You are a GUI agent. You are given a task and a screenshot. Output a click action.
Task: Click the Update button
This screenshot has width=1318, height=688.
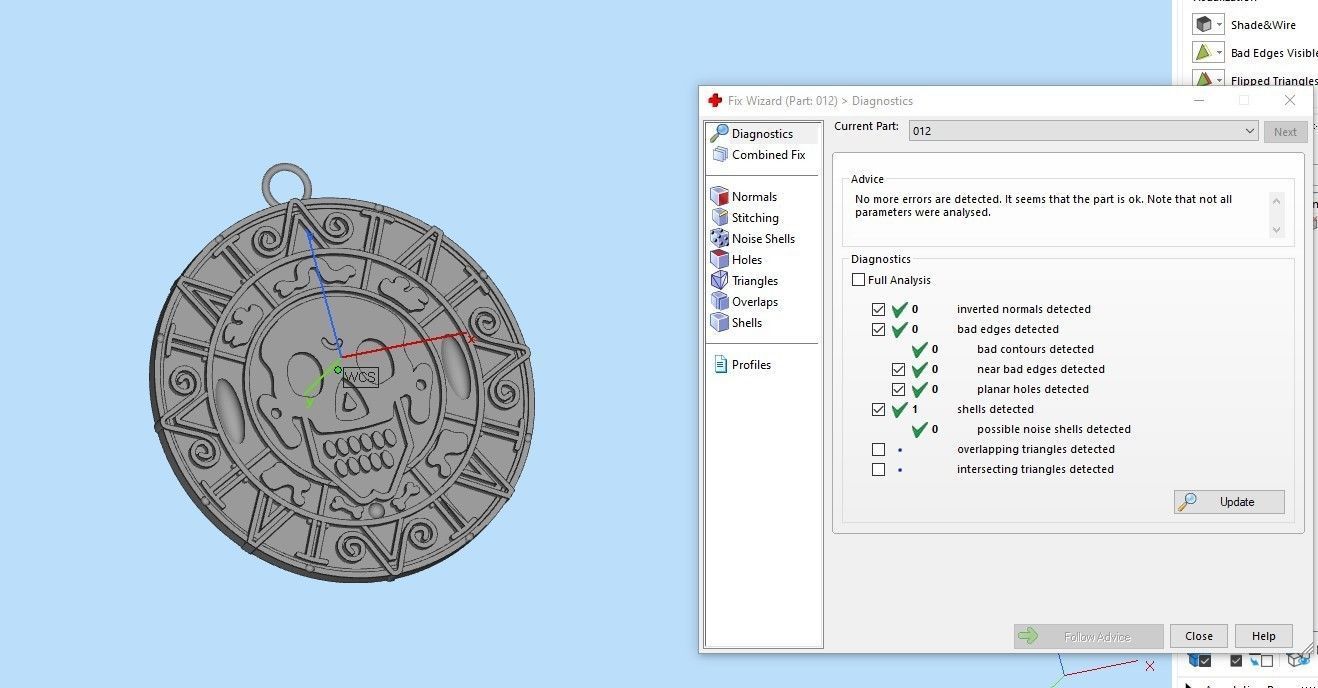pos(1229,502)
